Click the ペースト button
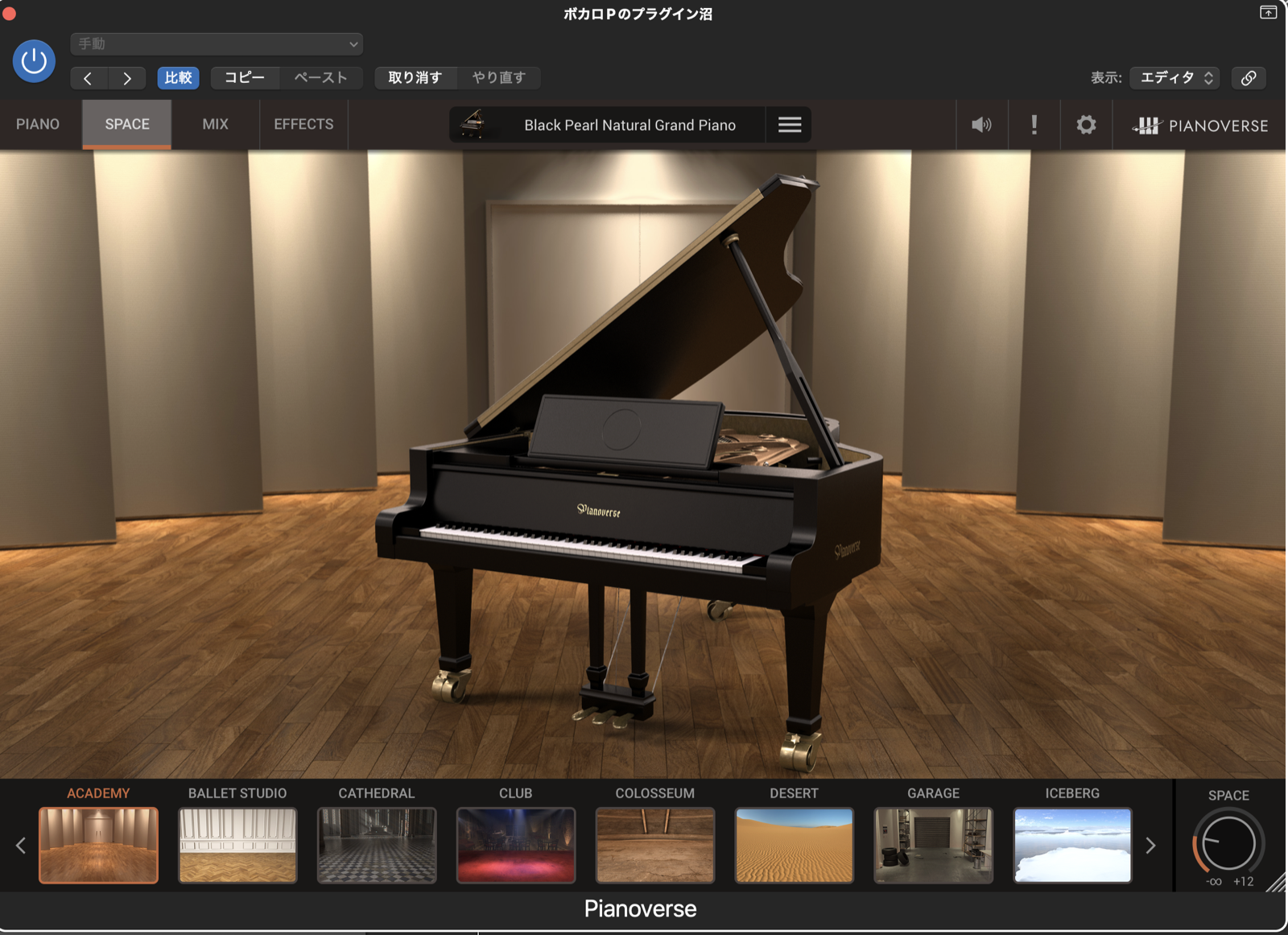The width and height of the screenshot is (1288, 935). pos(320,78)
